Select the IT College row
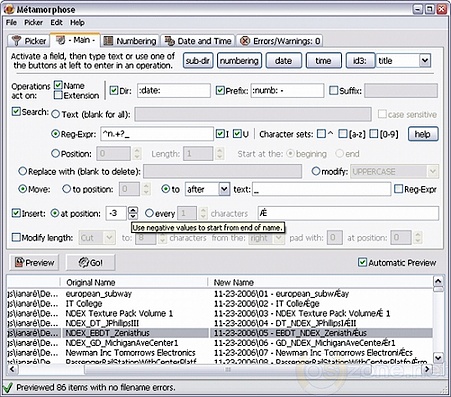This screenshot has height=397, width=451. pyautogui.click(x=220, y=304)
